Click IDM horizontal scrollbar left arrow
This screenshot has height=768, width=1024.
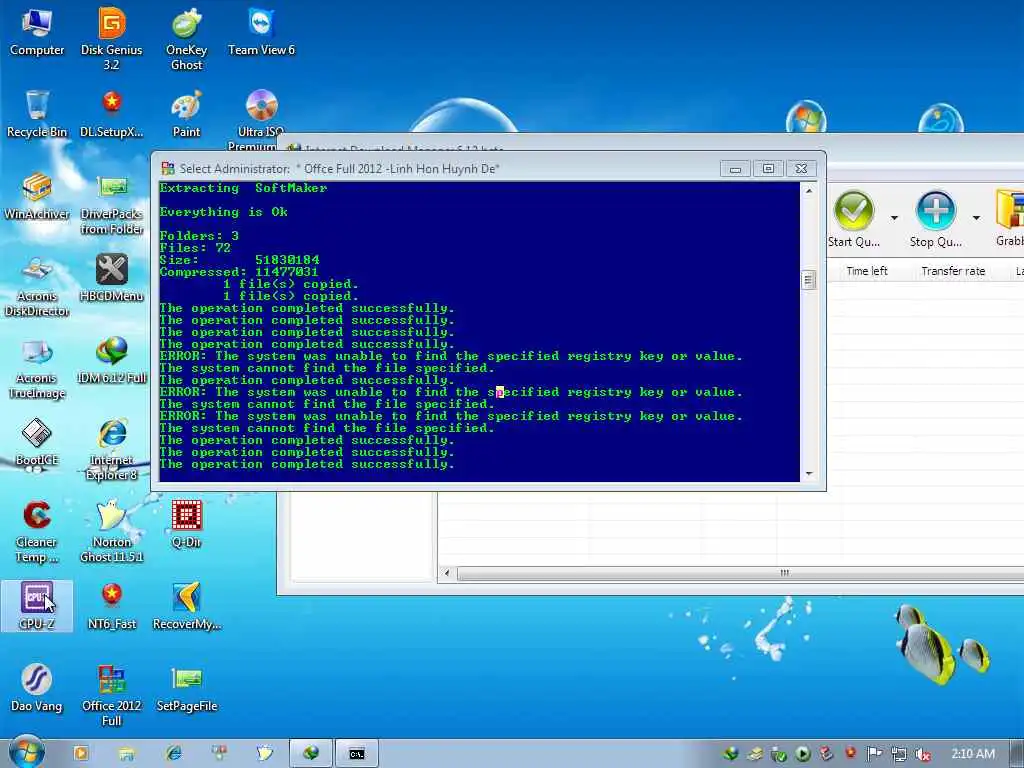click(447, 573)
